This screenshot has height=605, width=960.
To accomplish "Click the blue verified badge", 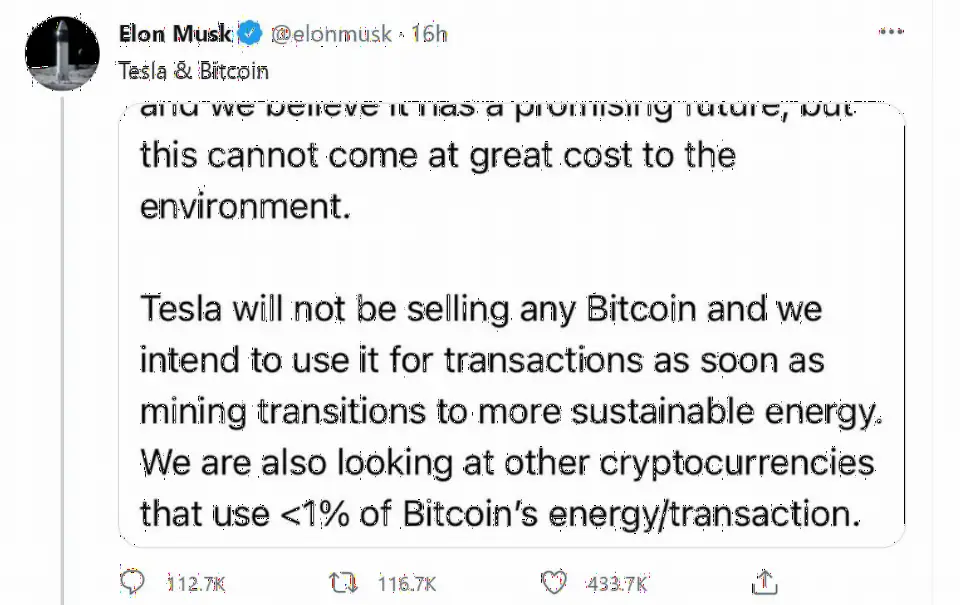I will coord(250,33).
